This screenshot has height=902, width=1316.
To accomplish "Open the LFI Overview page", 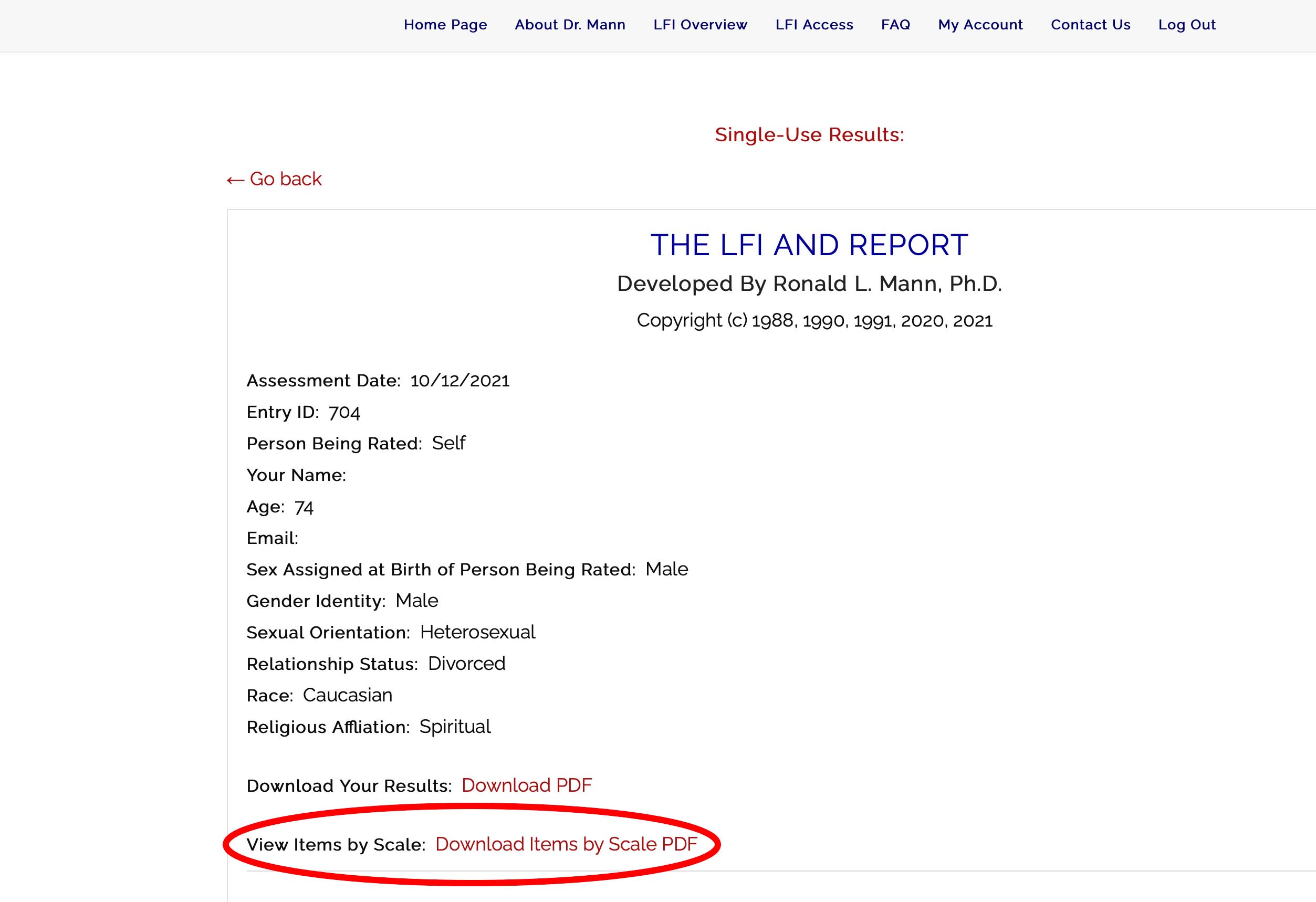I will point(700,25).
